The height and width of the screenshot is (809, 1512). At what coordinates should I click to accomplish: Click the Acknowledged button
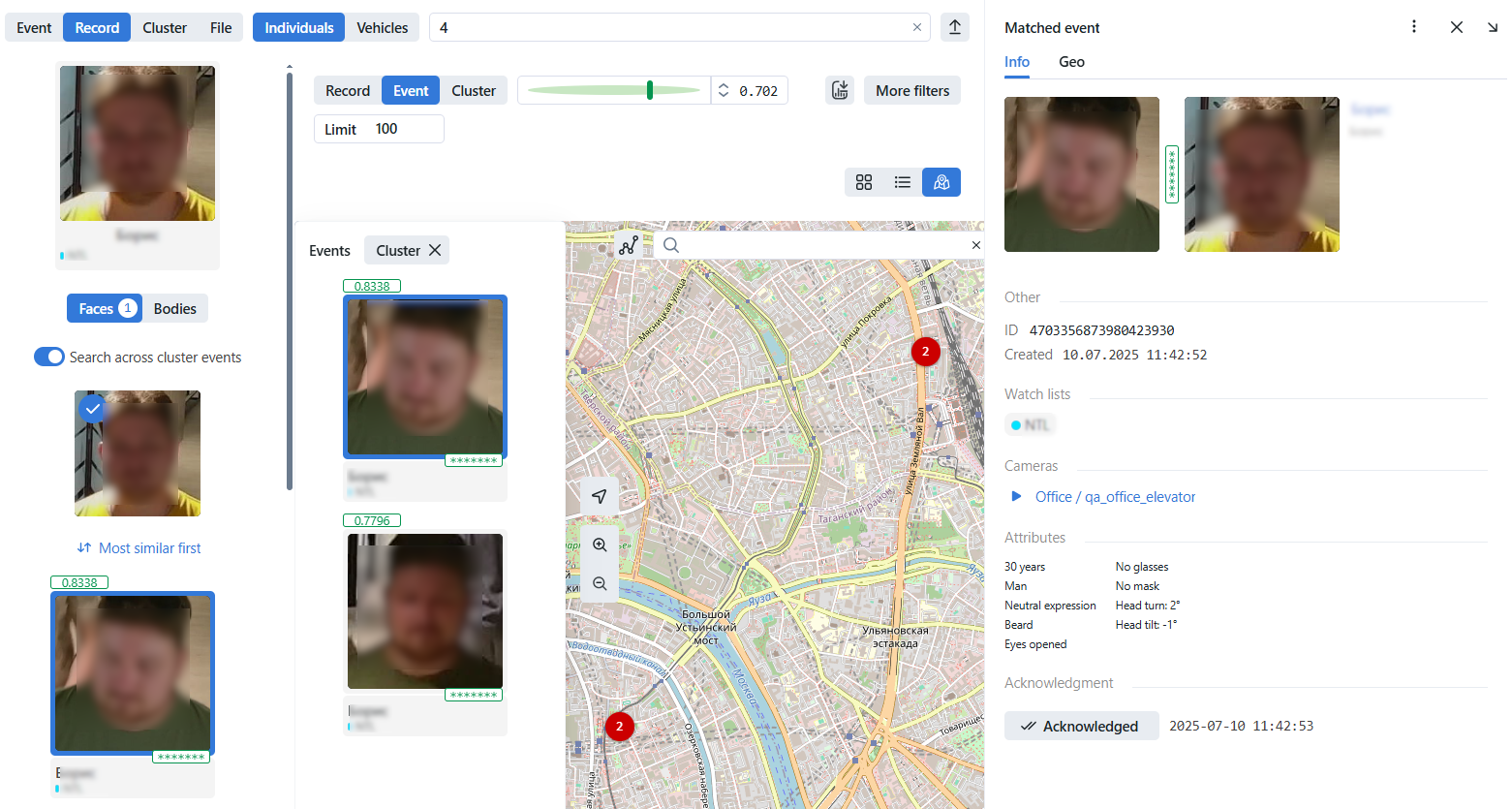pos(1081,725)
